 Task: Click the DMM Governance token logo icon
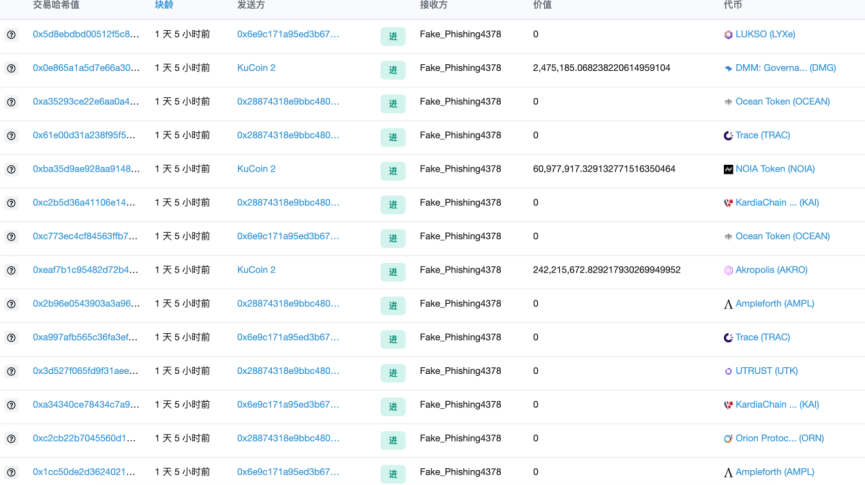point(728,68)
